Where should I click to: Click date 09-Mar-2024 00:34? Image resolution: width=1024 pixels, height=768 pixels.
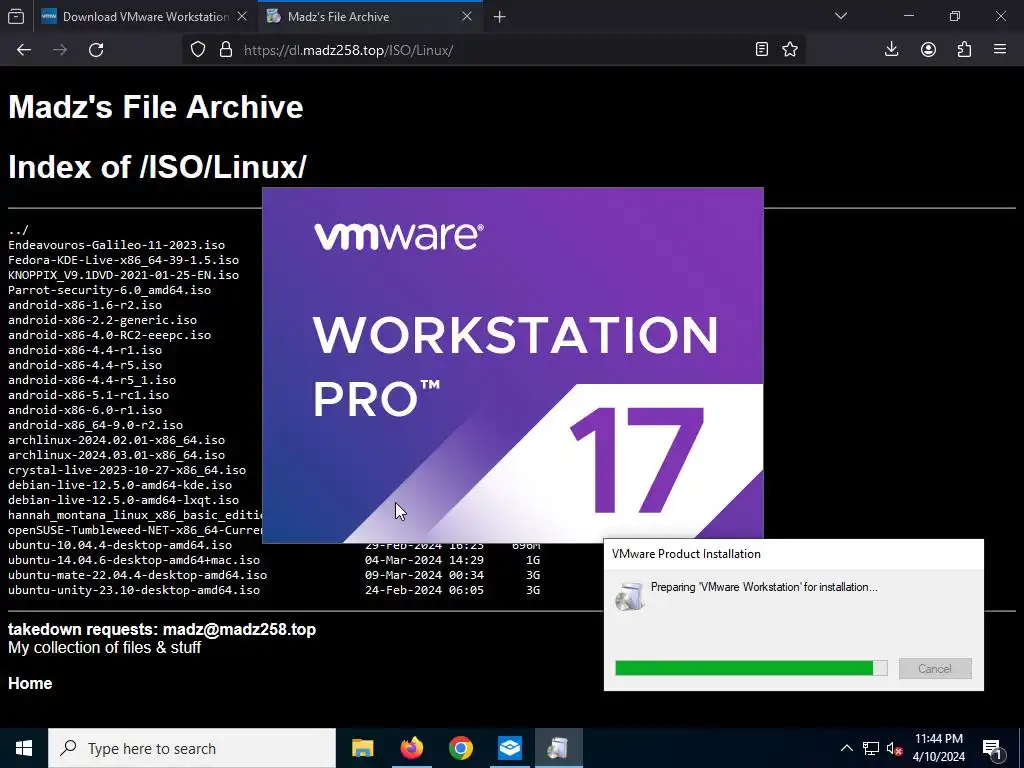pos(424,575)
